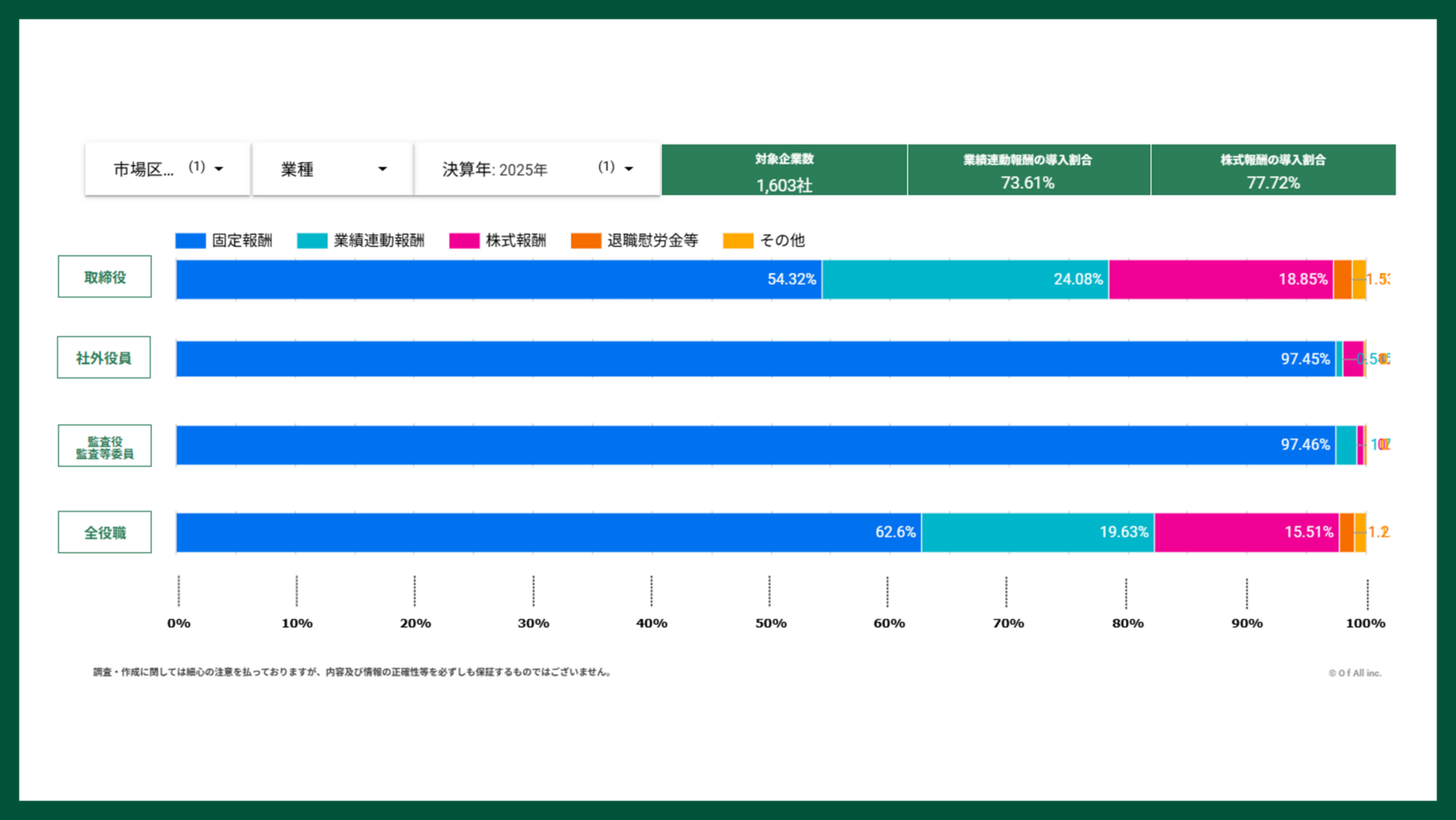This screenshot has height=820, width=1456.
Task: Click the teal 業績連動報酬 legend swatch
Action: point(312,240)
